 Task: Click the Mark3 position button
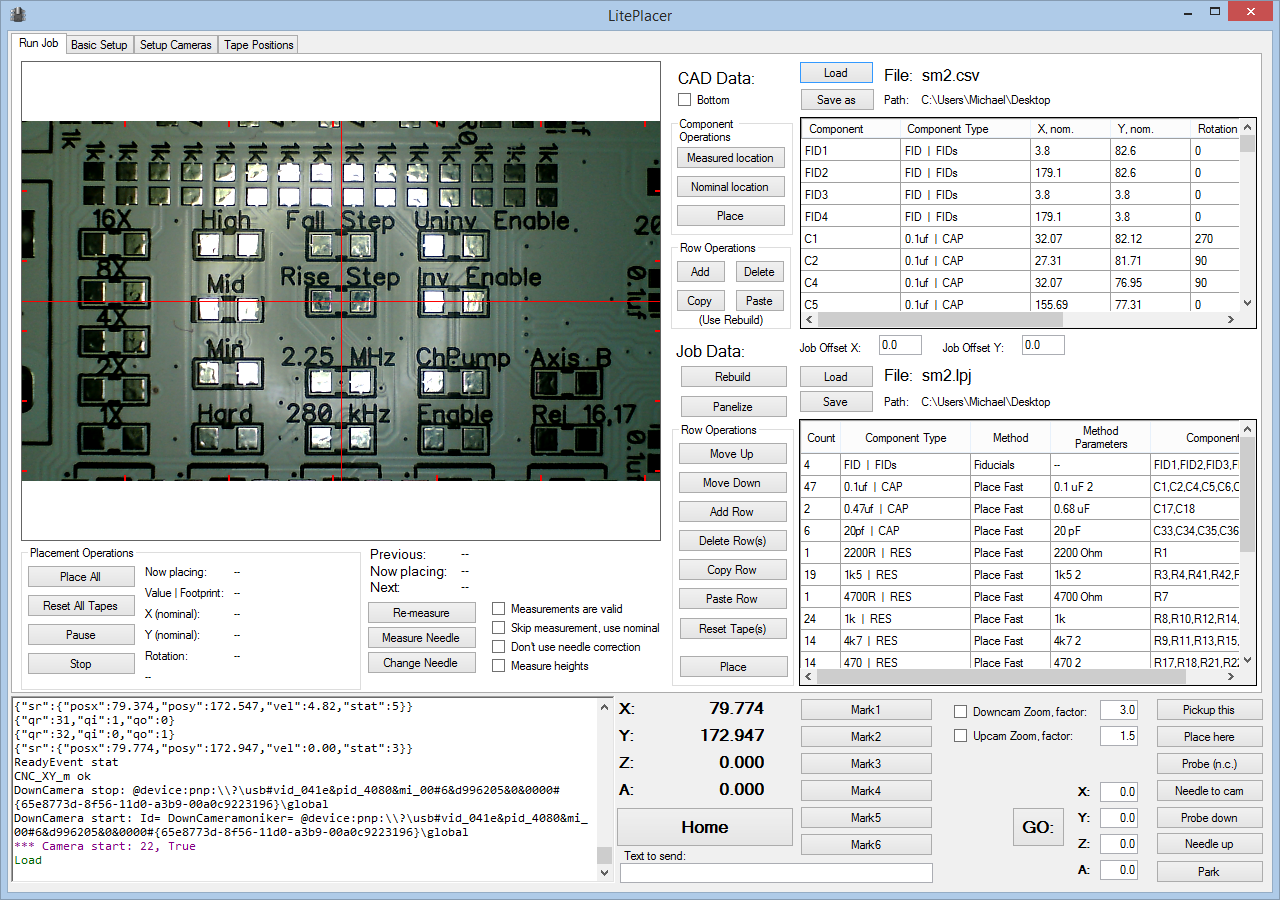pyautogui.click(x=865, y=764)
